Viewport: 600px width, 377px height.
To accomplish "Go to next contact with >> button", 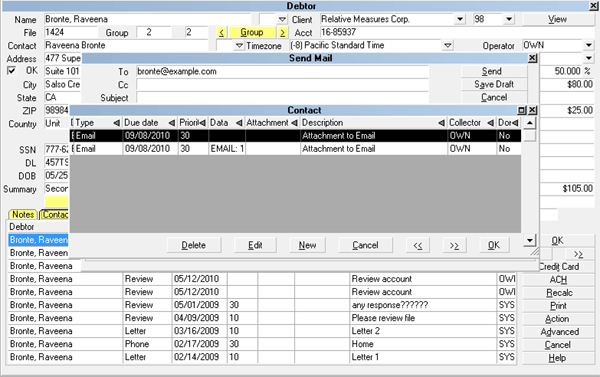I will tap(454, 245).
